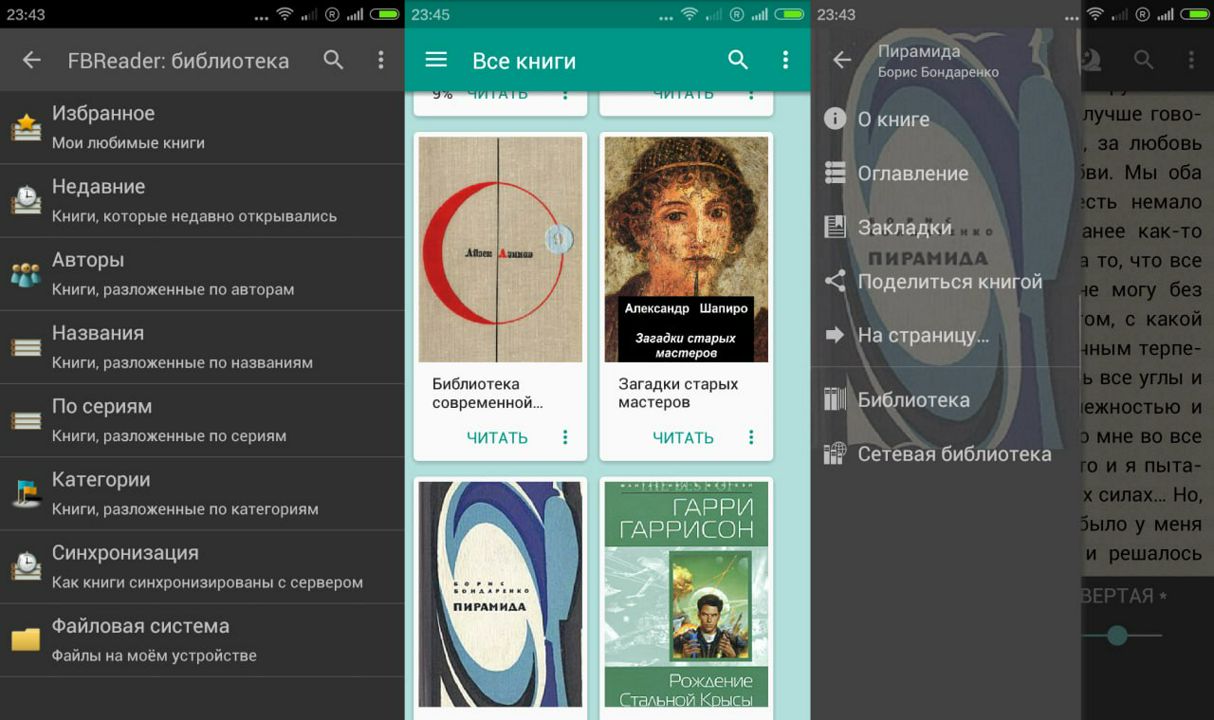The image size is (1214, 720).
Task: Open overflow menu in Все книги toolbar
Action: (x=785, y=60)
